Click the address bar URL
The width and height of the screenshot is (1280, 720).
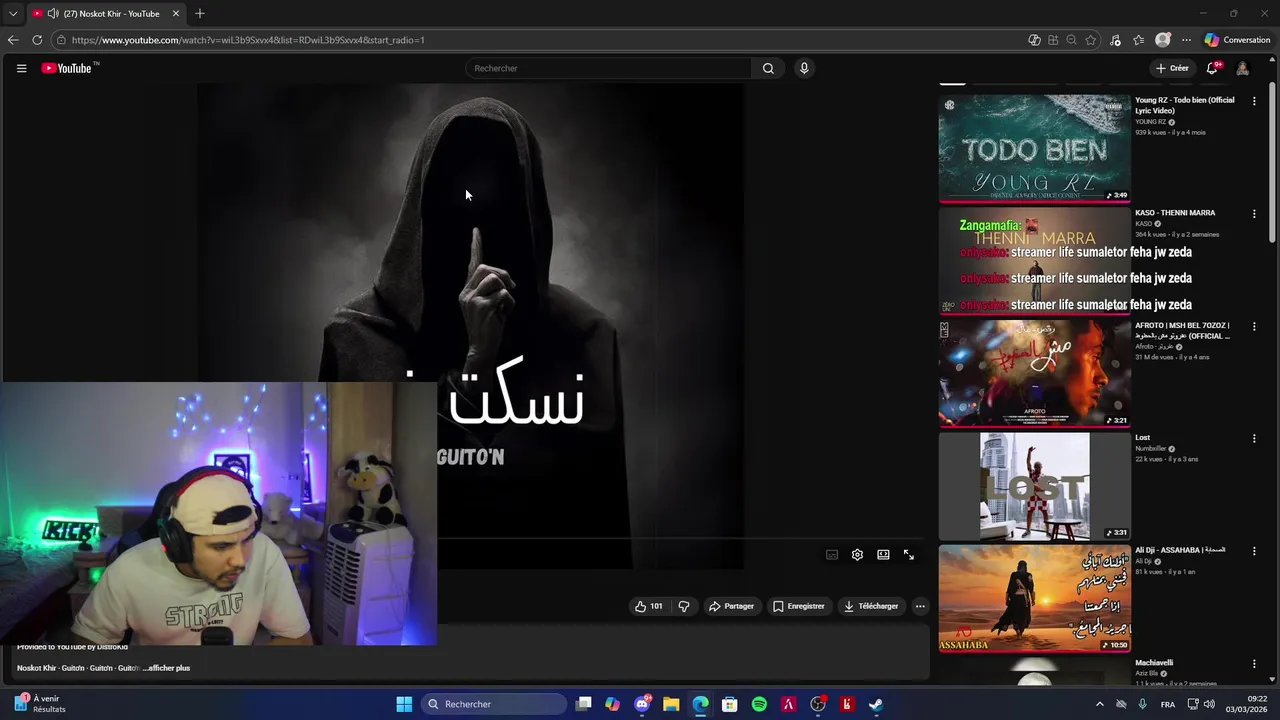(248, 40)
